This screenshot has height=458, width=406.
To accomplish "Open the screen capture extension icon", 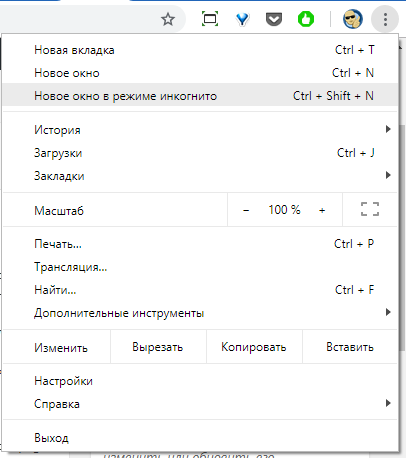I will coord(210,19).
